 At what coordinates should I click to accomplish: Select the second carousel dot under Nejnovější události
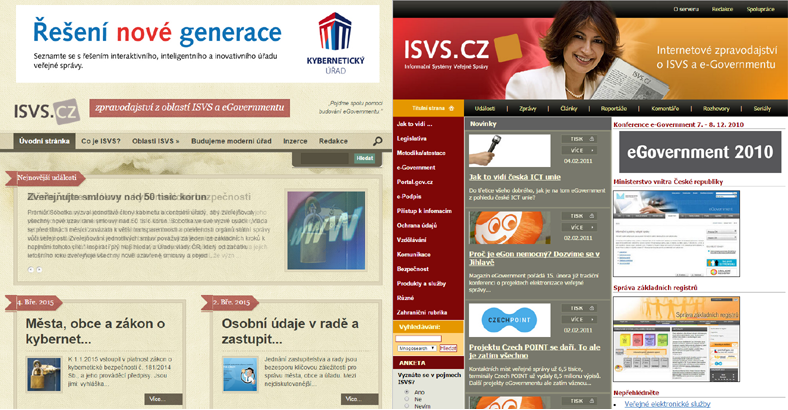pos(39,270)
